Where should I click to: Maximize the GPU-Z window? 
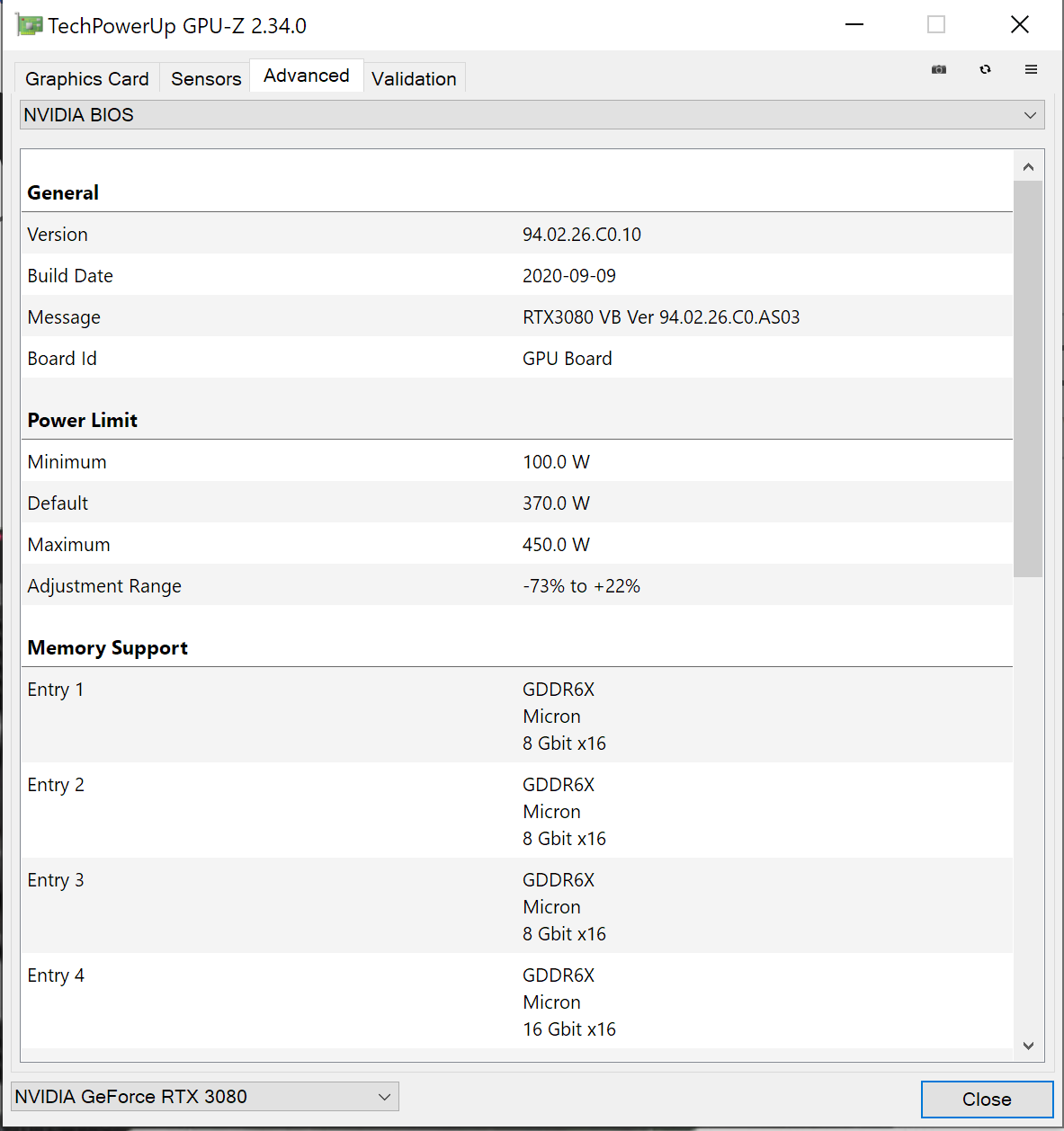(x=936, y=25)
